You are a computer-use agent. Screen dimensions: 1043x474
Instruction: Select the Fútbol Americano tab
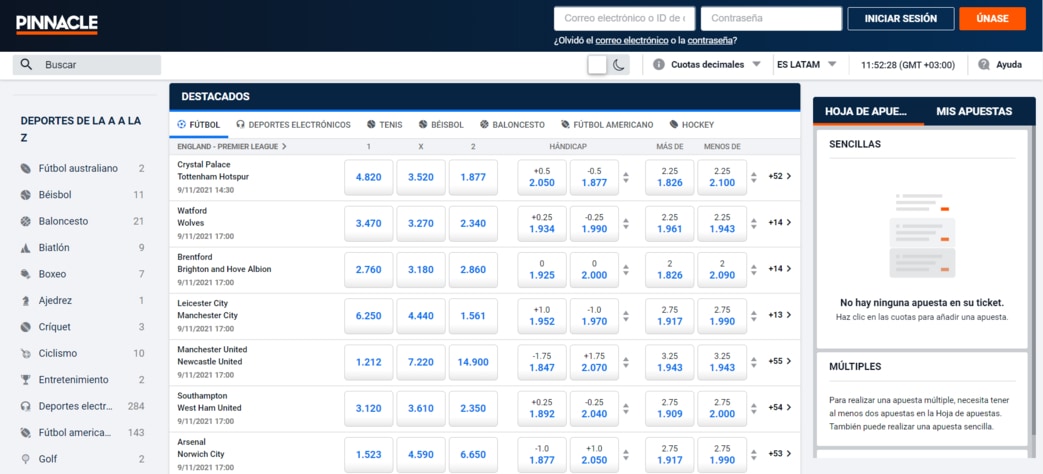click(x=607, y=124)
